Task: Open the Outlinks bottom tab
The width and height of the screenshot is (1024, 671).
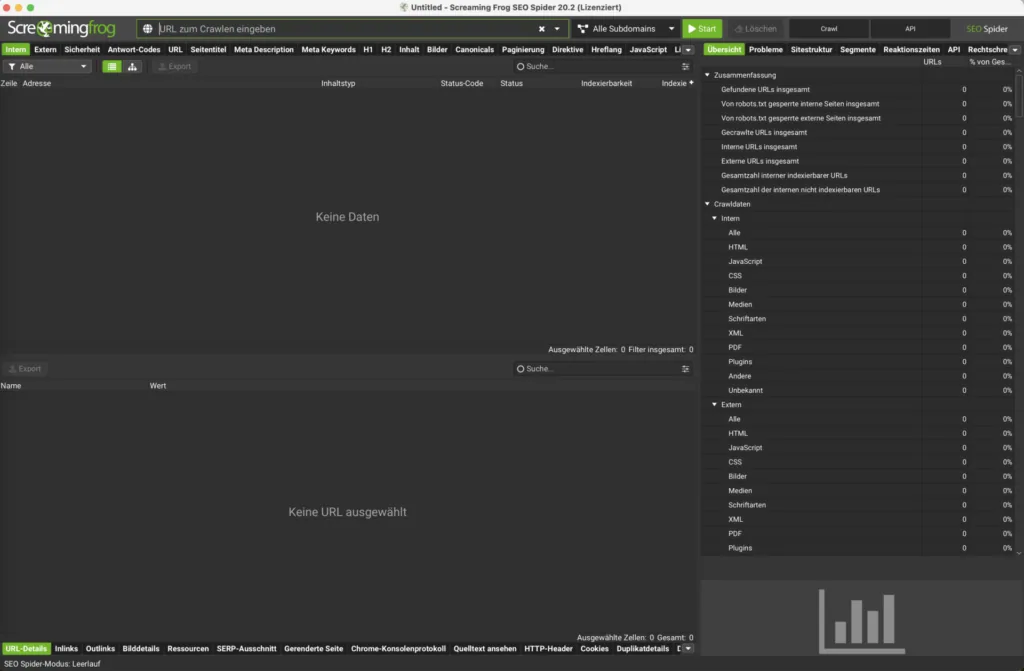Action: tap(100, 649)
